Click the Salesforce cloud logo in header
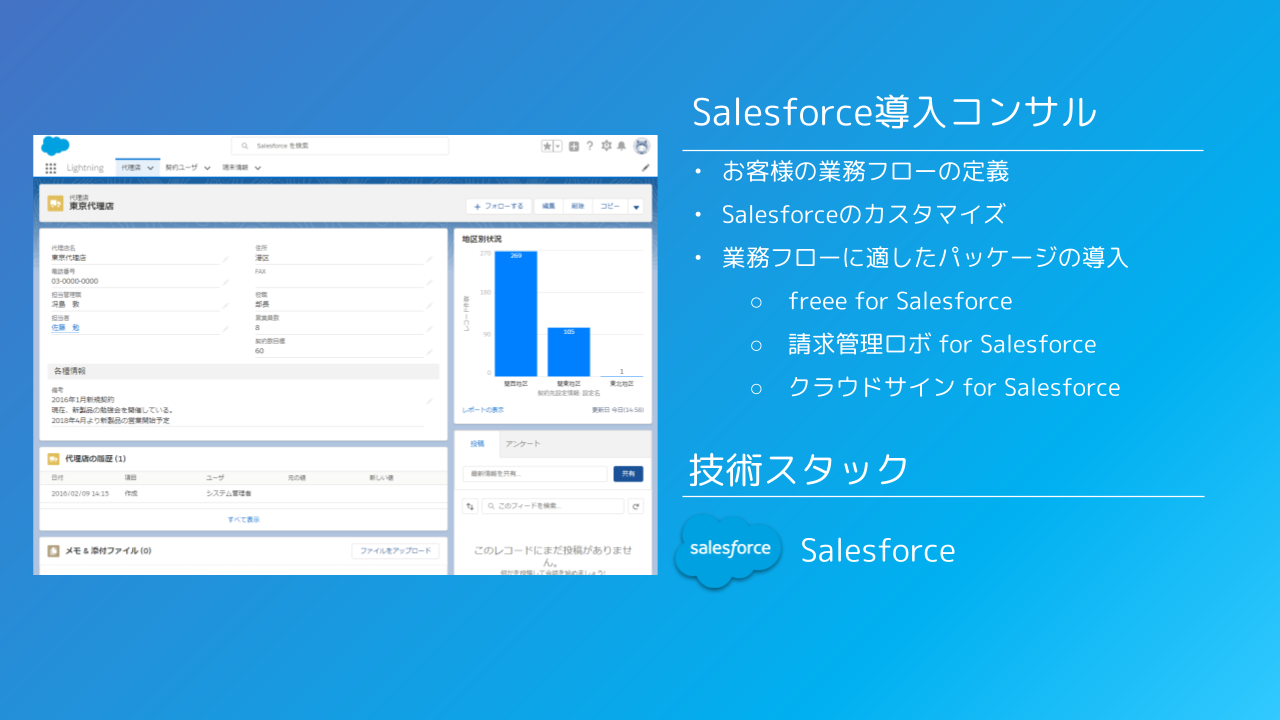The height and width of the screenshot is (720, 1280). (55, 146)
